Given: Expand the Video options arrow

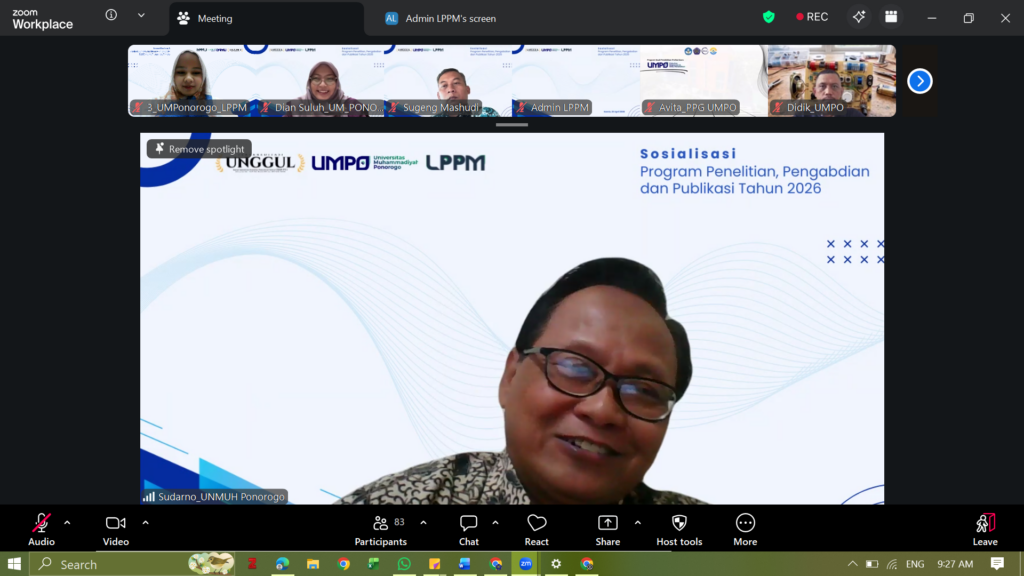Looking at the screenshot, I should click(x=145, y=522).
